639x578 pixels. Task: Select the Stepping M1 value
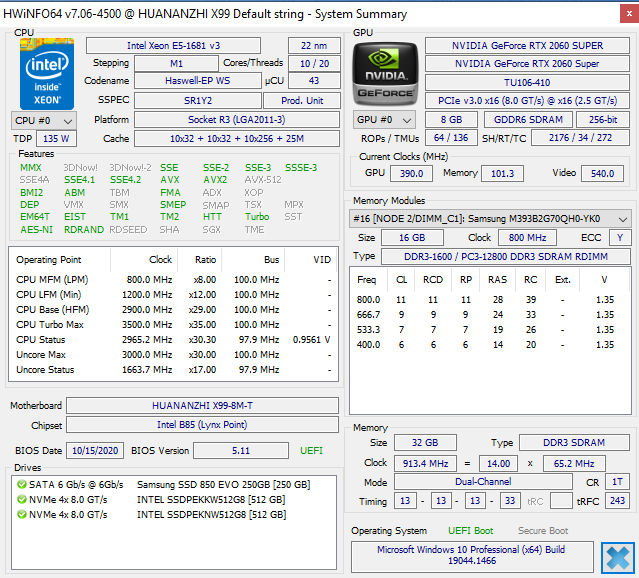tap(176, 64)
